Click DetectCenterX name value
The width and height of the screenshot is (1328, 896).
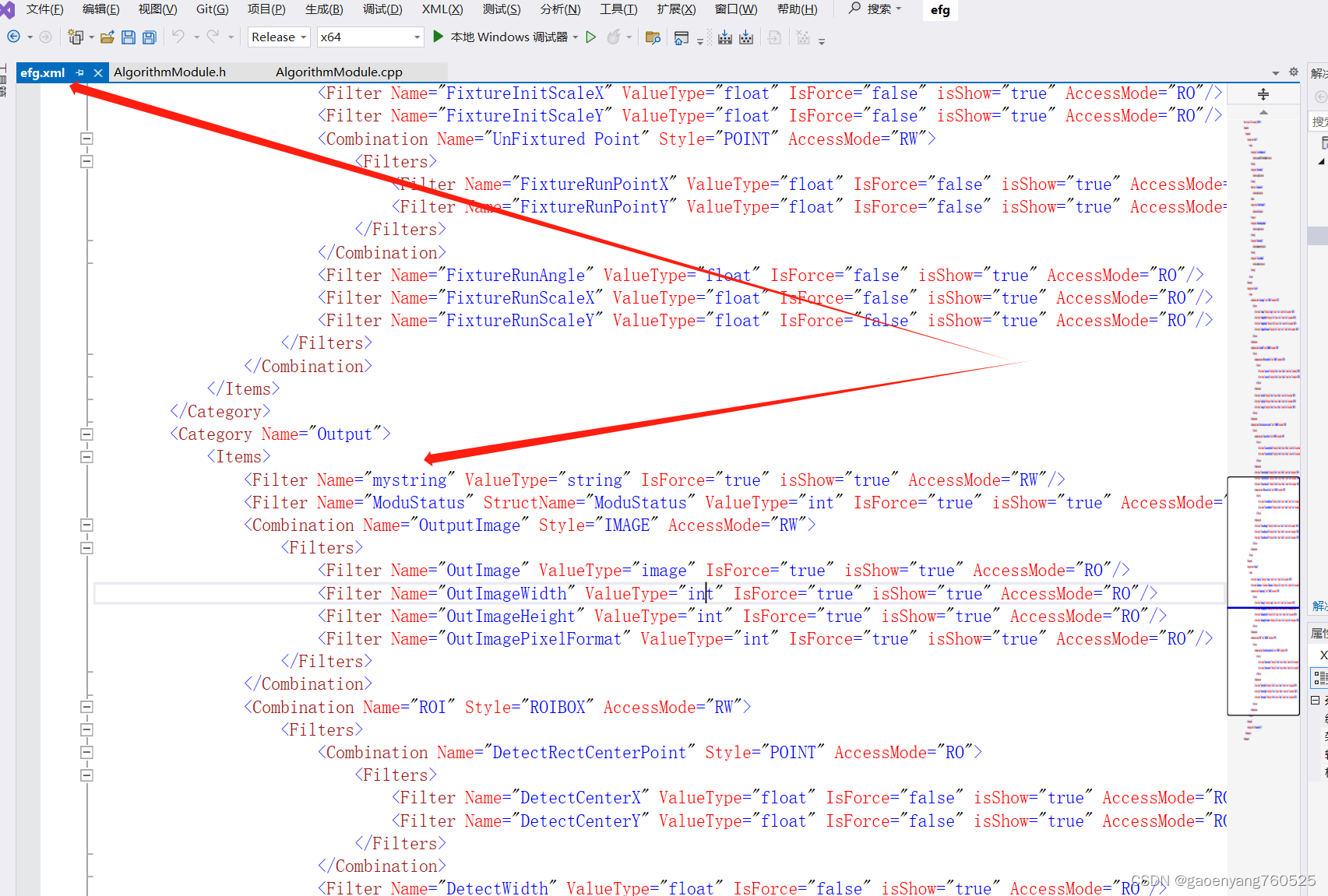click(x=580, y=797)
